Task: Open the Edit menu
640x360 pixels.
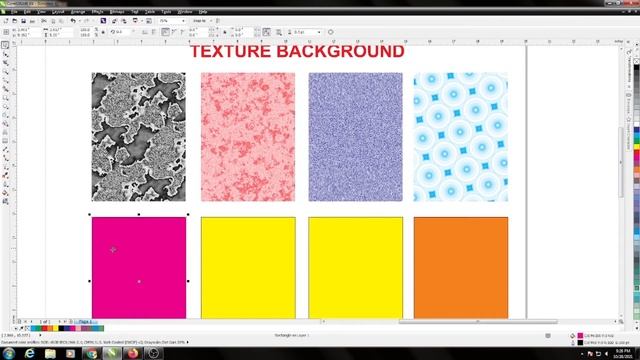Action: 27,12
